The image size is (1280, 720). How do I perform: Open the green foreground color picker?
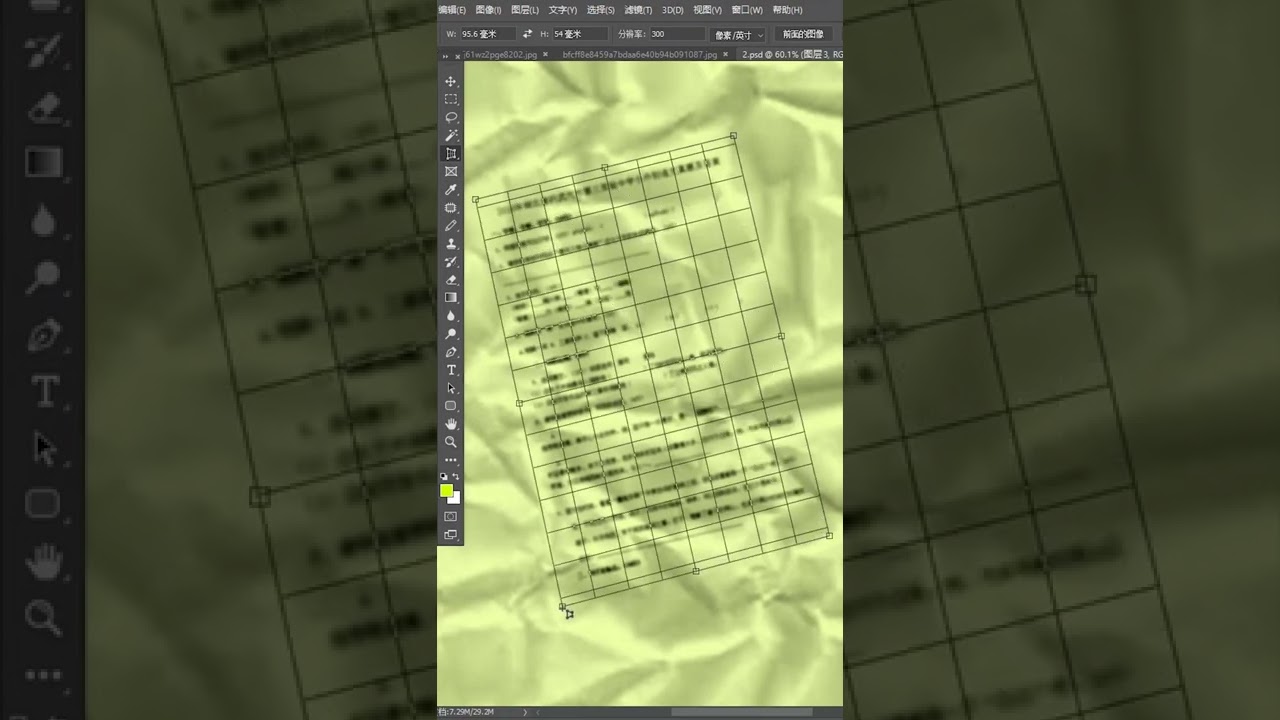(446, 490)
